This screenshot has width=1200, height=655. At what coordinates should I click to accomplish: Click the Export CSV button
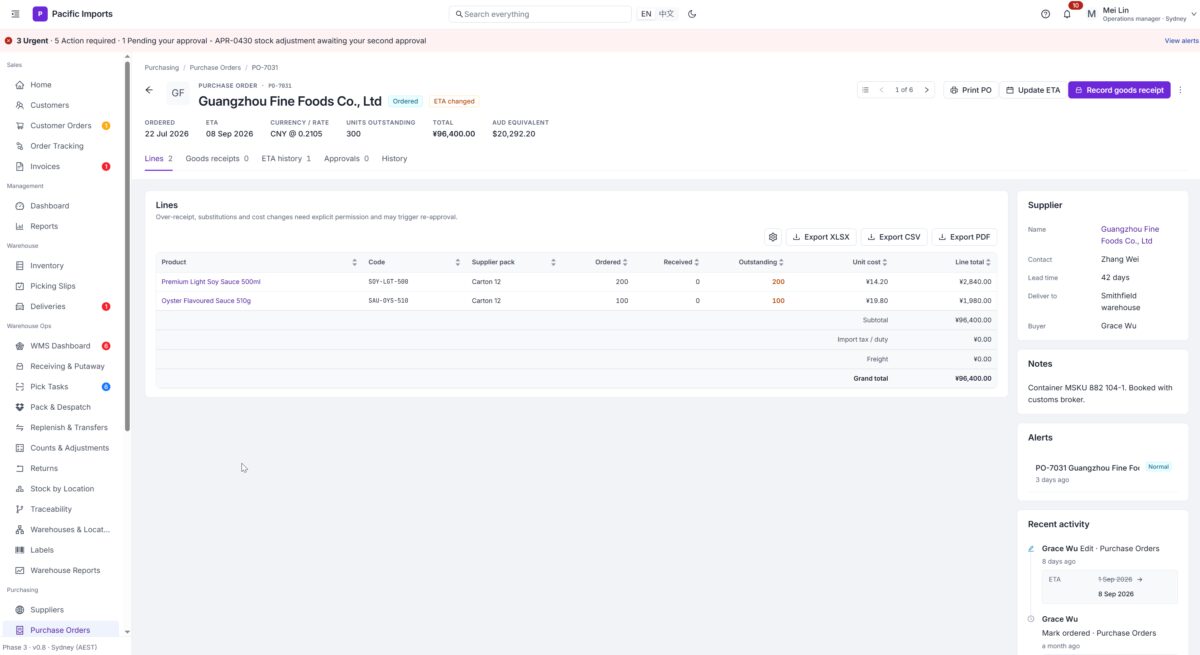pyautogui.click(x=893, y=237)
